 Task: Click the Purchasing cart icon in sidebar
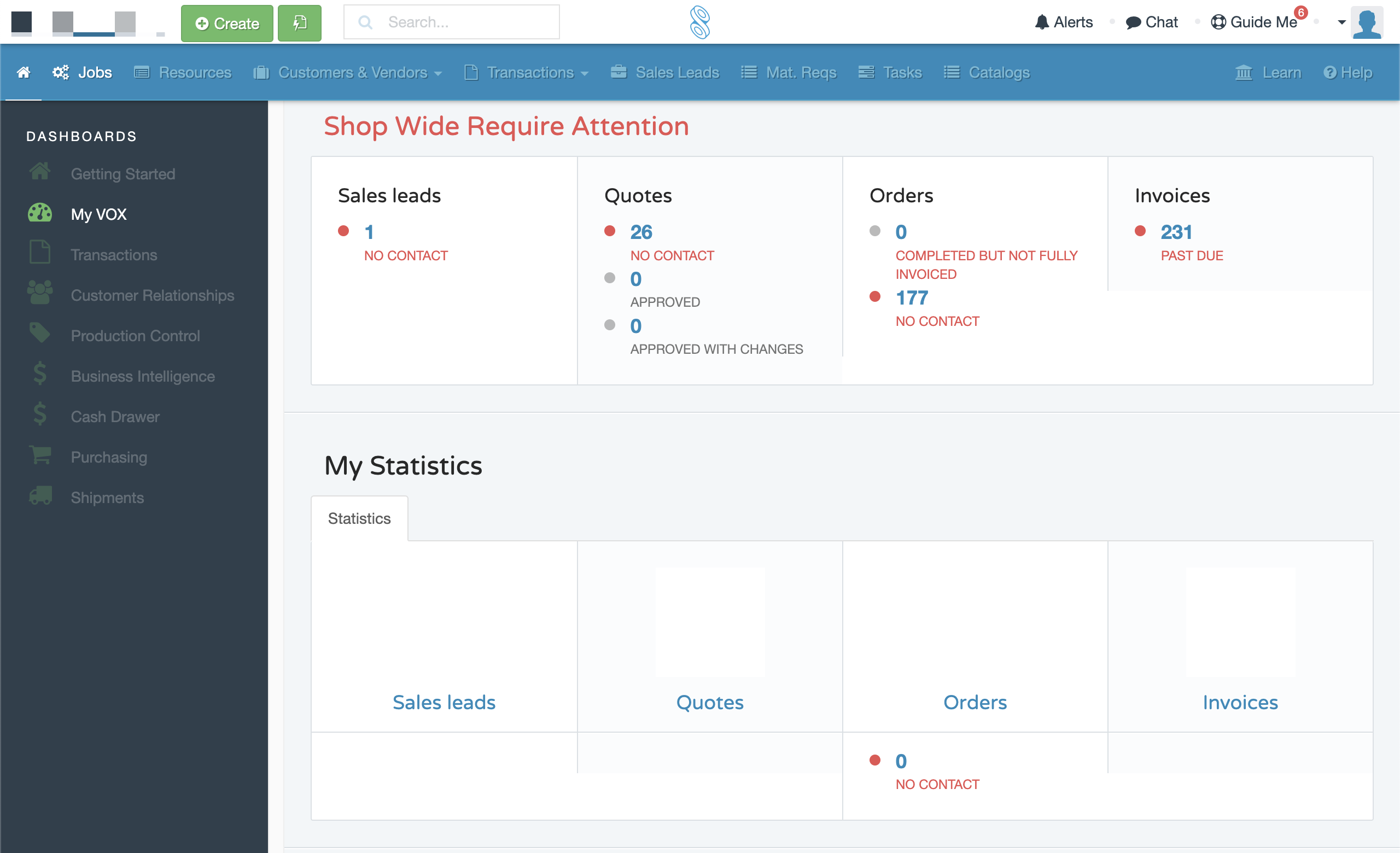(40, 456)
